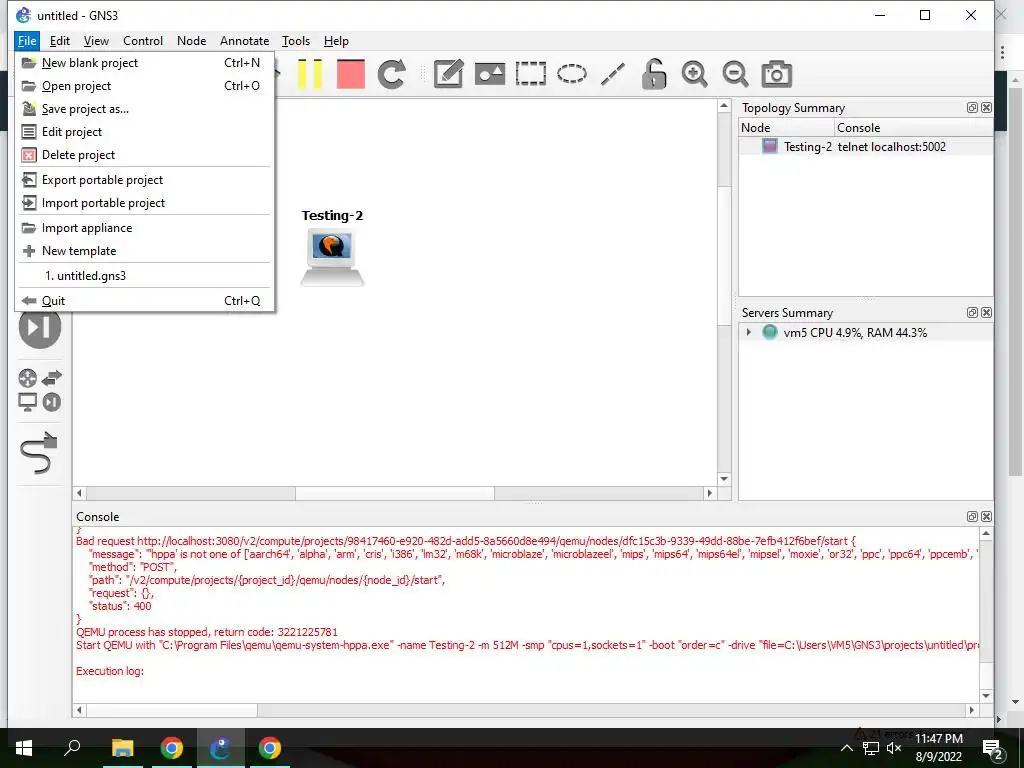Screen dimensions: 1024x768
Task: Open the View menu
Action: coord(96,40)
